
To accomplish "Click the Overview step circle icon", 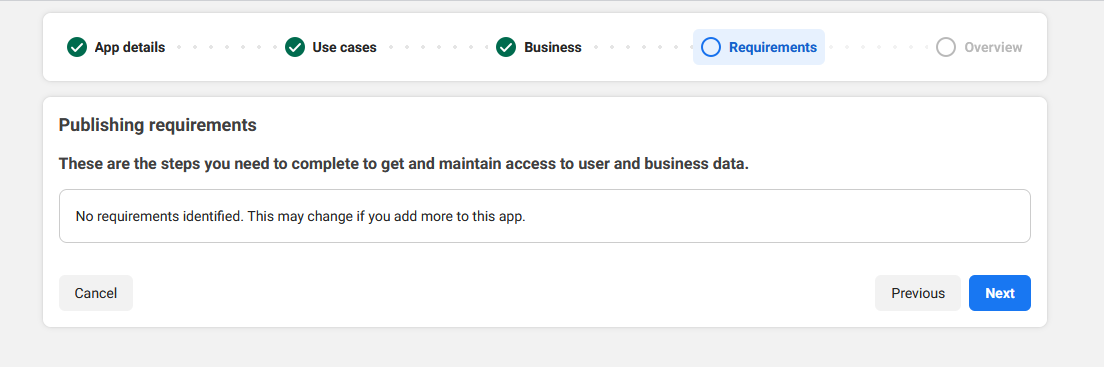I will tap(946, 47).
